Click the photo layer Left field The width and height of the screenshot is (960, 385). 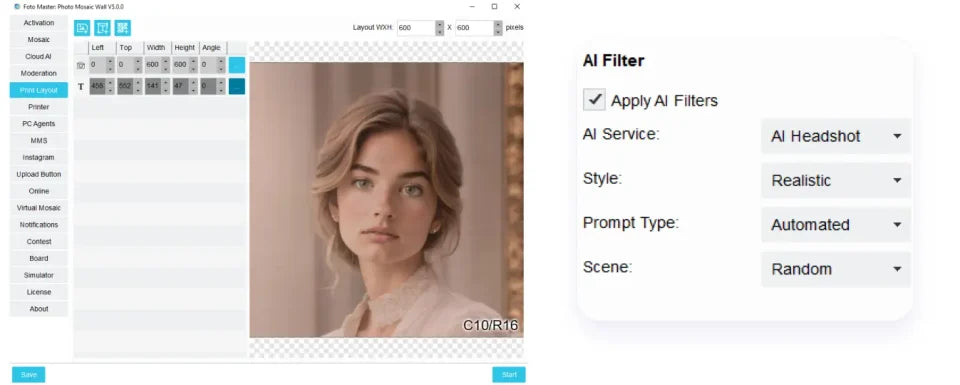pos(97,65)
